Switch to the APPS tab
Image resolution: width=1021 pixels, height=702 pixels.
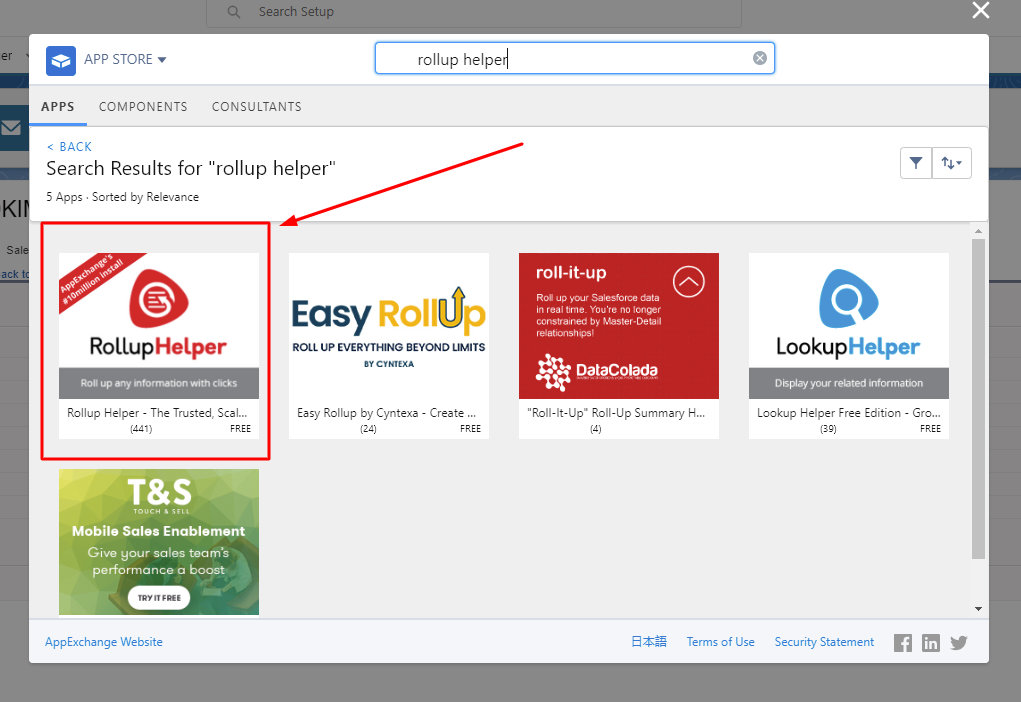[58, 106]
